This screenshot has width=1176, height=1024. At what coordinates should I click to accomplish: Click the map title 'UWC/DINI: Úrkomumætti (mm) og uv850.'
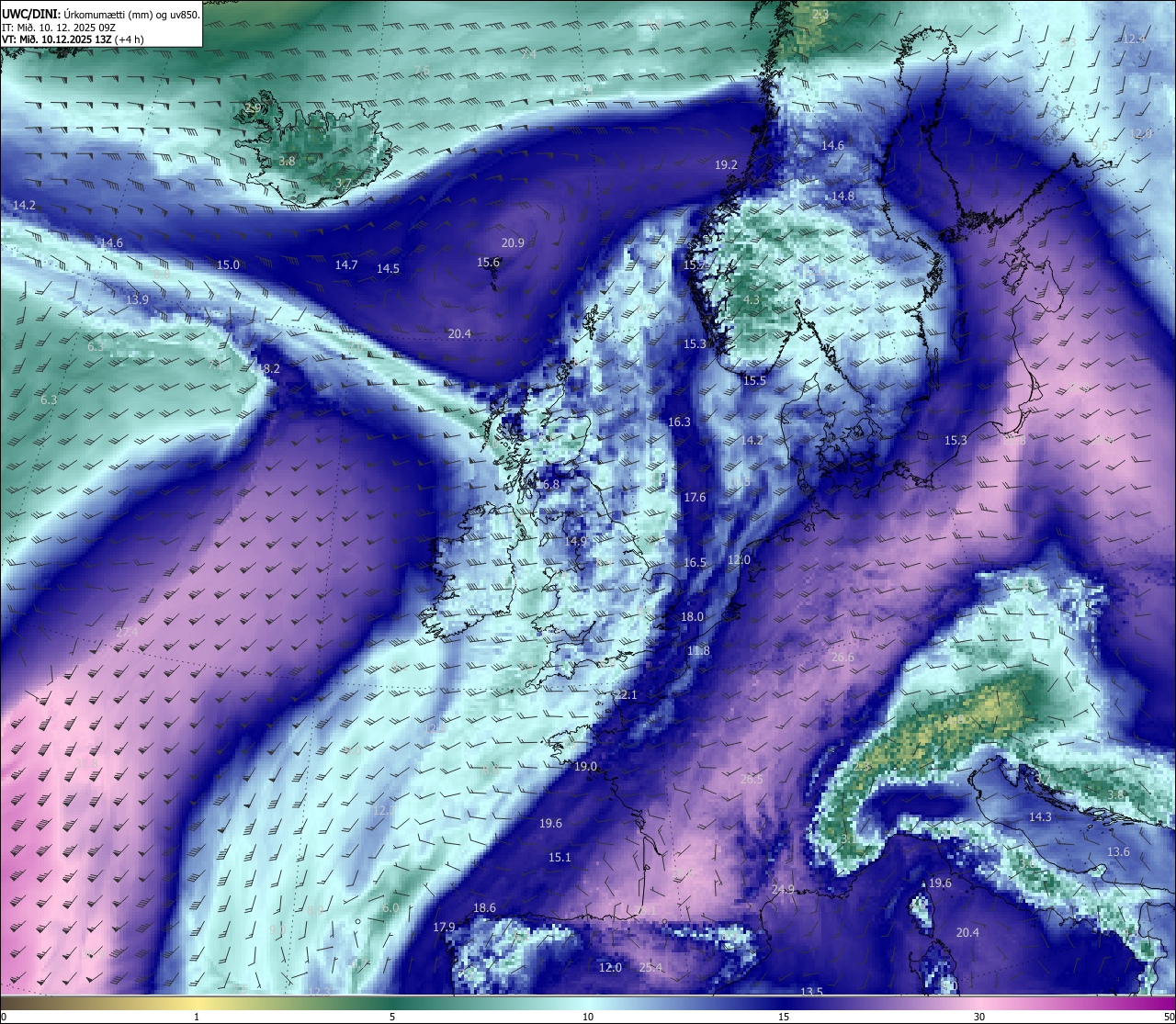(x=101, y=14)
